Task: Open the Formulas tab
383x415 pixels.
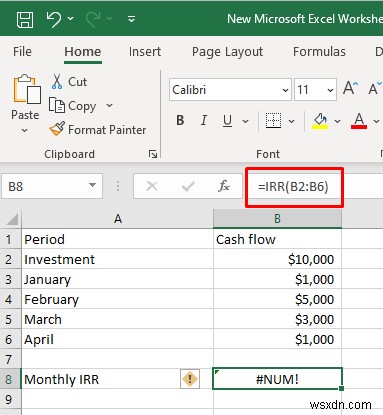Action: (x=319, y=52)
